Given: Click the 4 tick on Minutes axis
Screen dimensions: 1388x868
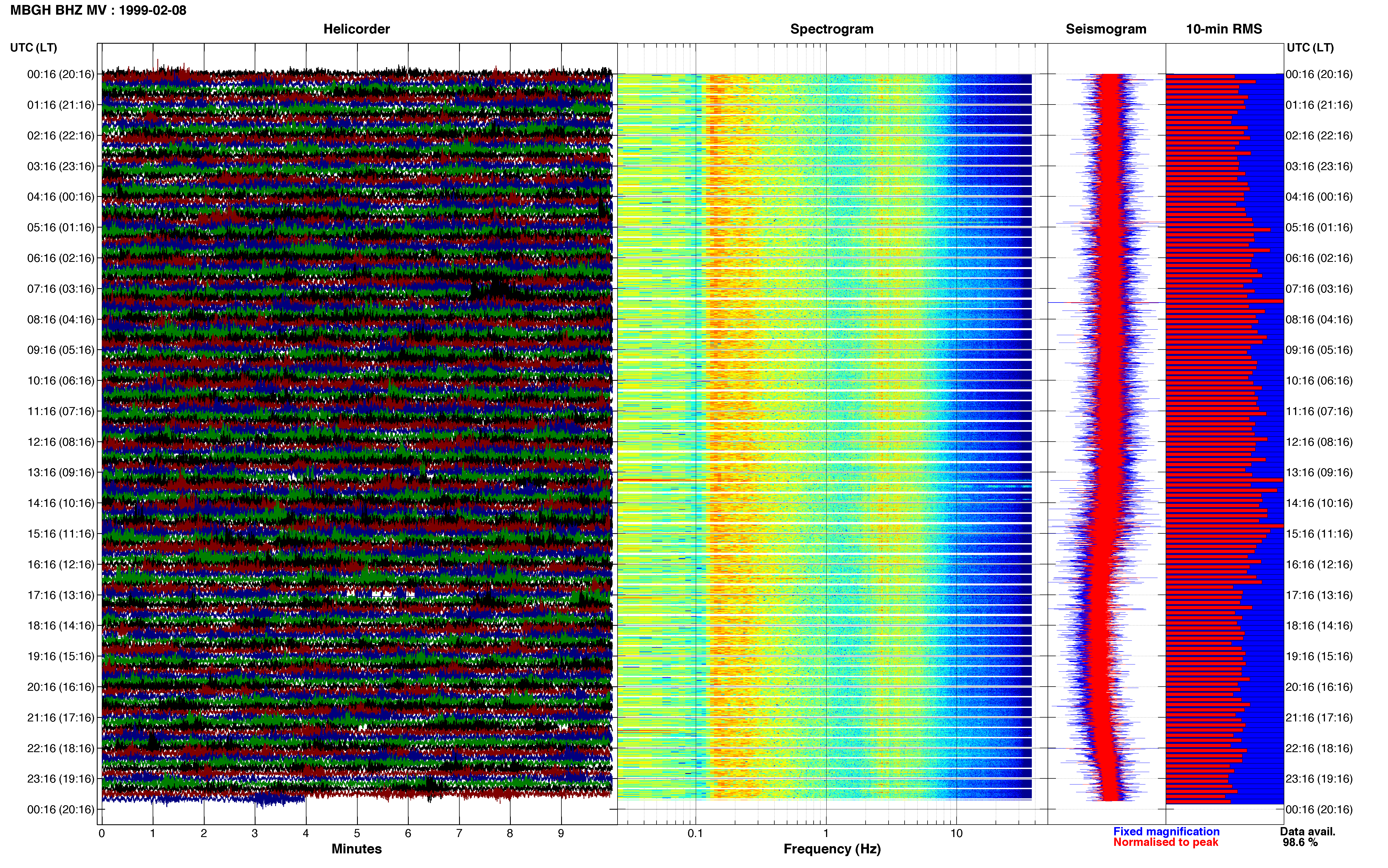Looking at the screenshot, I should tap(306, 833).
